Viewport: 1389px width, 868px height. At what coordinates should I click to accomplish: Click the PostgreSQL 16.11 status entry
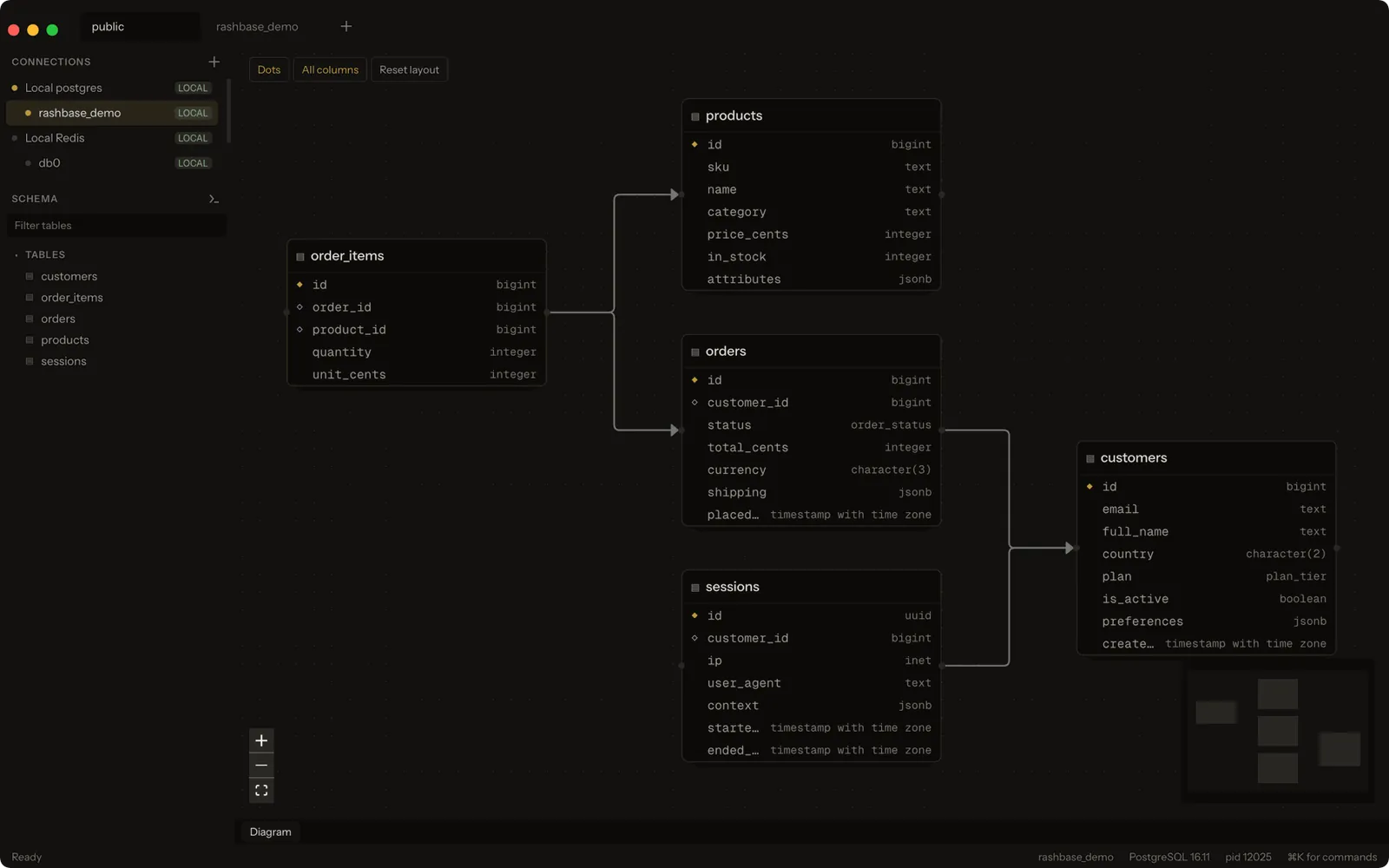1169,857
